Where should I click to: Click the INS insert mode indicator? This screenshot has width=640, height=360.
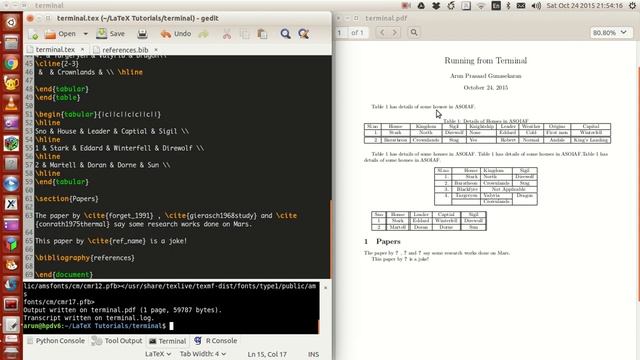(x=313, y=354)
